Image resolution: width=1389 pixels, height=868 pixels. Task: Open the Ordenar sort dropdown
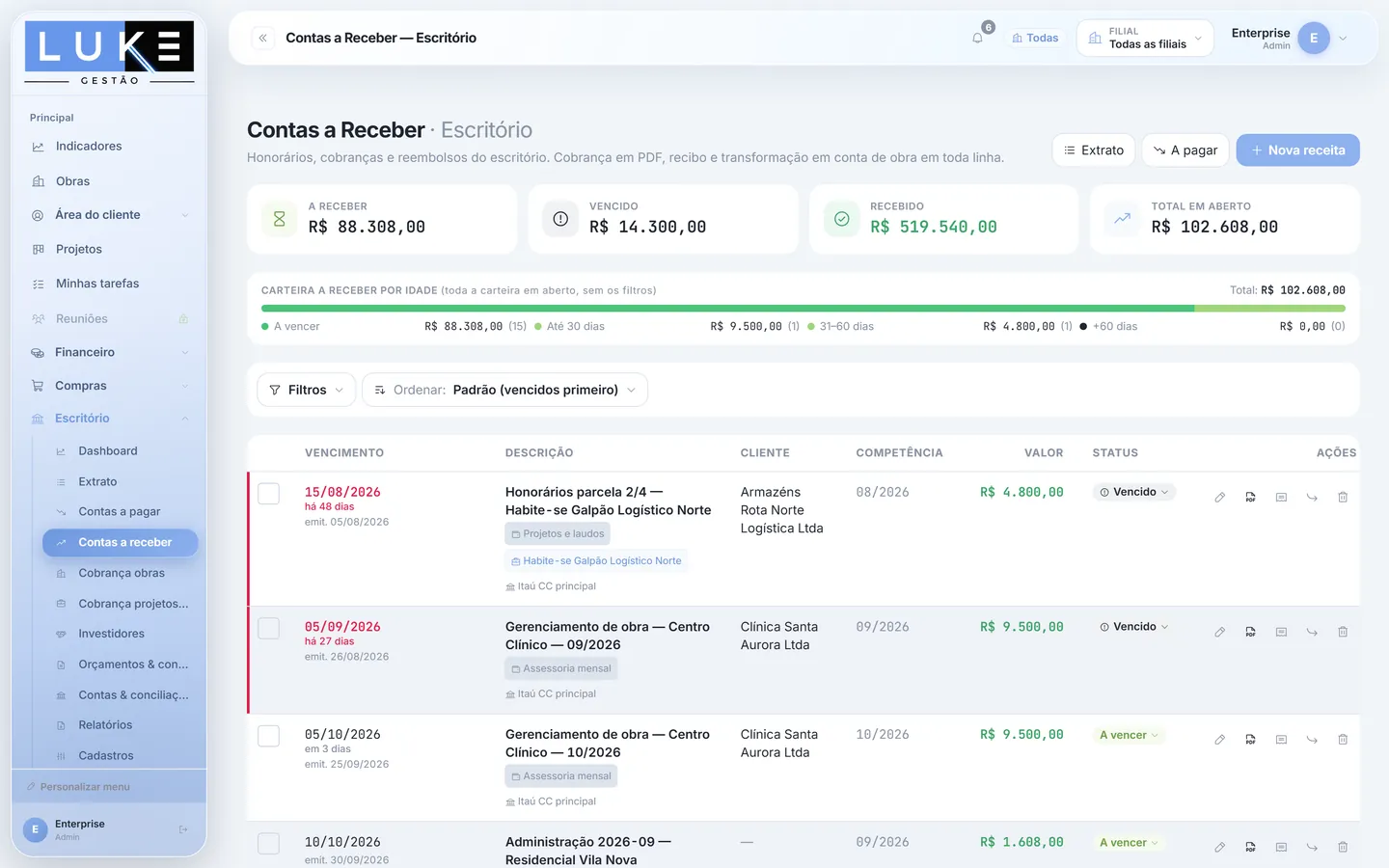click(505, 390)
